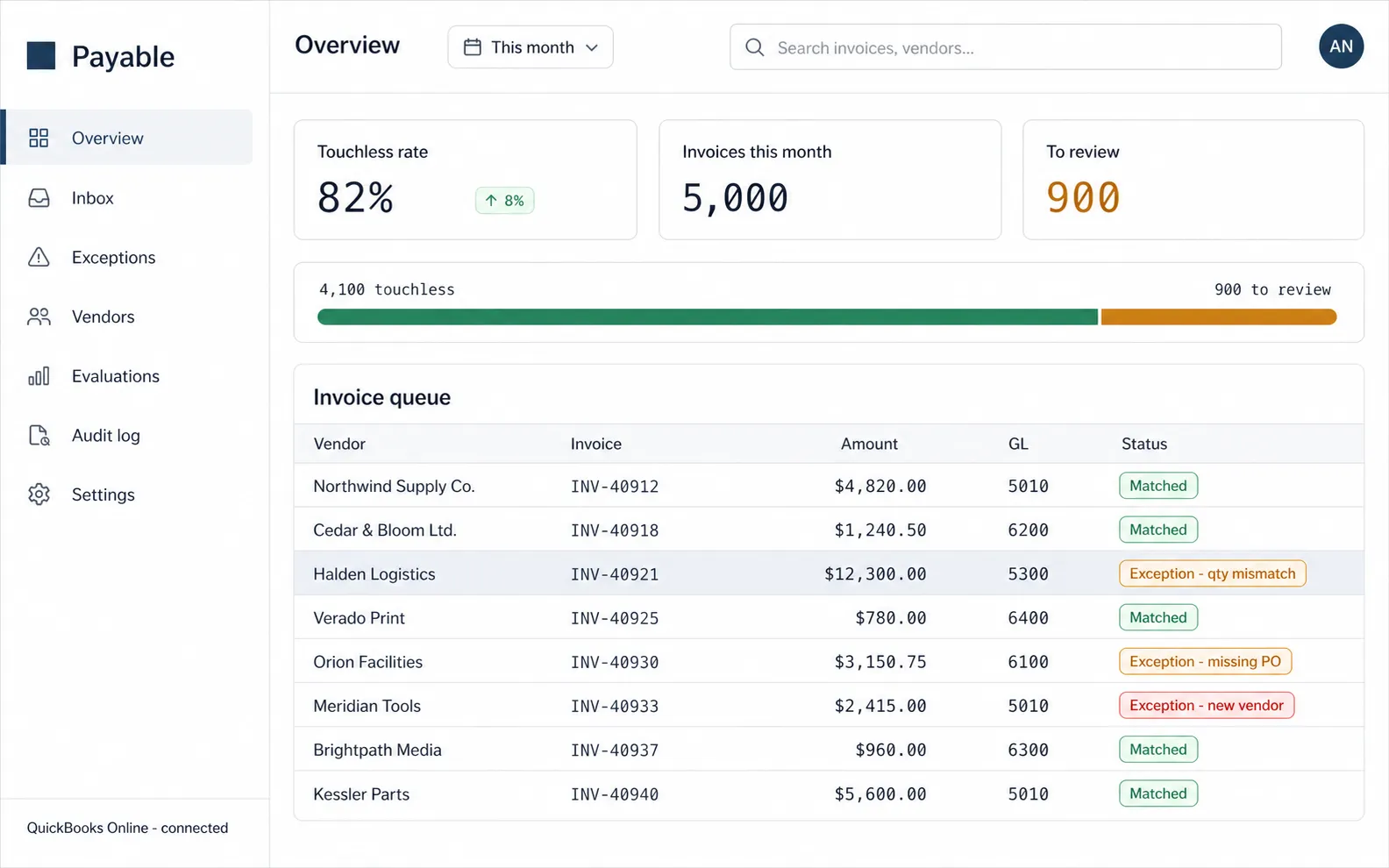
Task: Click the Amount column header
Action: point(869,444)
